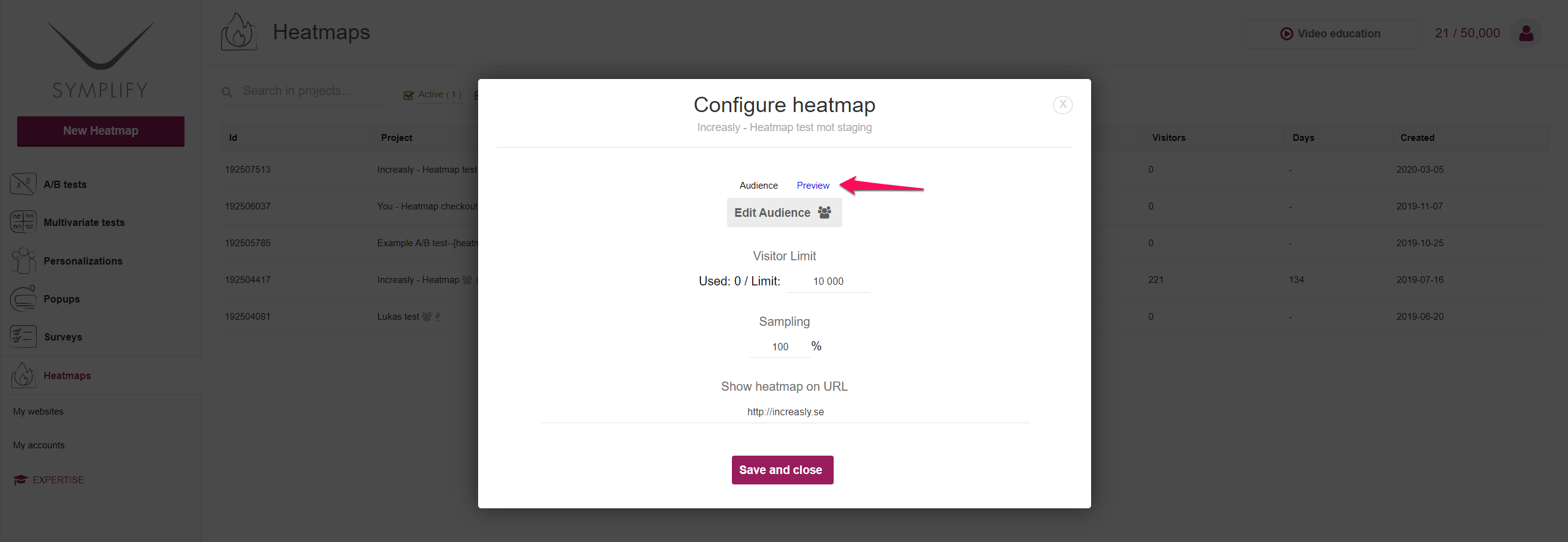This screenshot has width=1568, height=542.
Task: Open Popups section
Action: point(61,299)
